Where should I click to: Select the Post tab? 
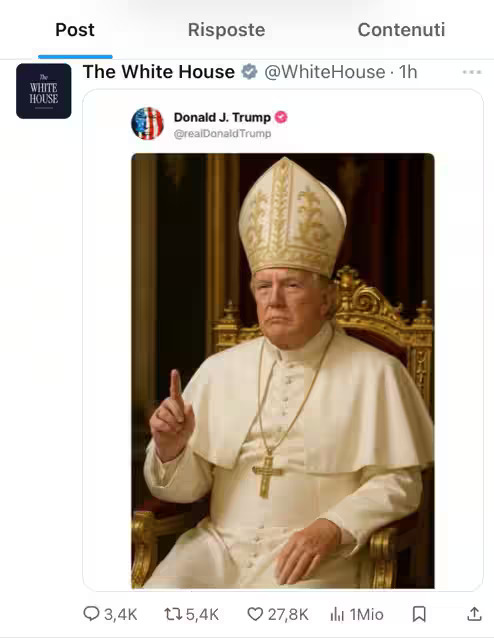(75, 30)
